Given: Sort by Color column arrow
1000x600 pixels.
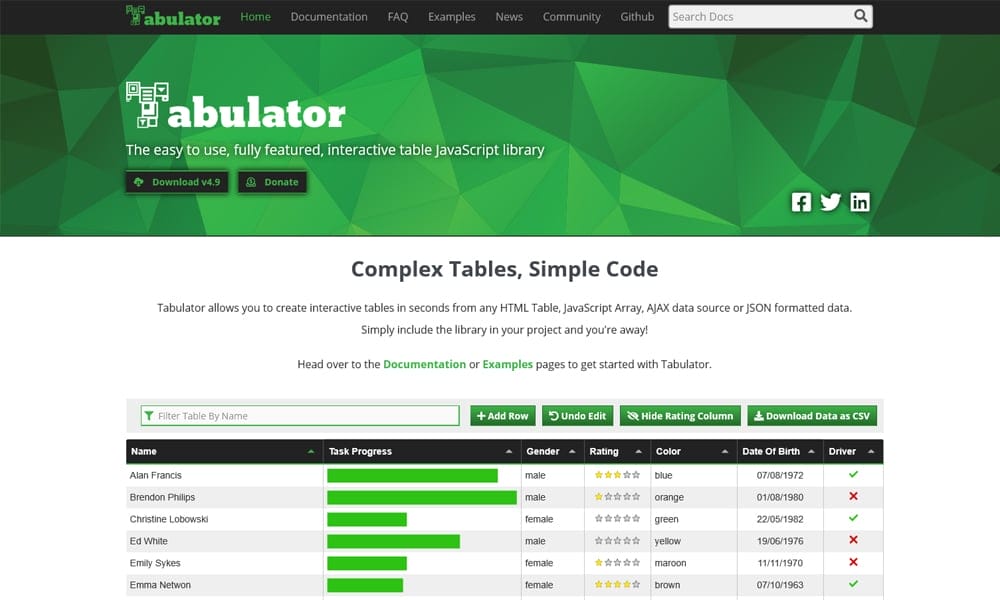Looking at the screenshot, I should 724,451.
